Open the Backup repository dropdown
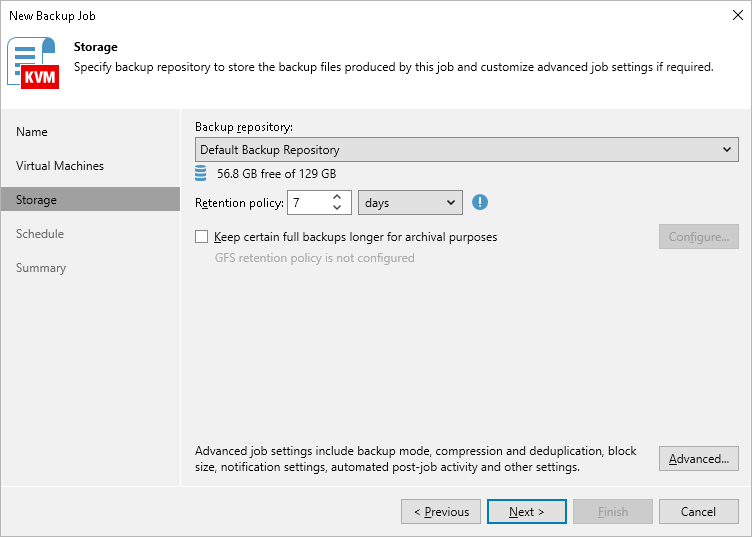 tap(467, 150)
